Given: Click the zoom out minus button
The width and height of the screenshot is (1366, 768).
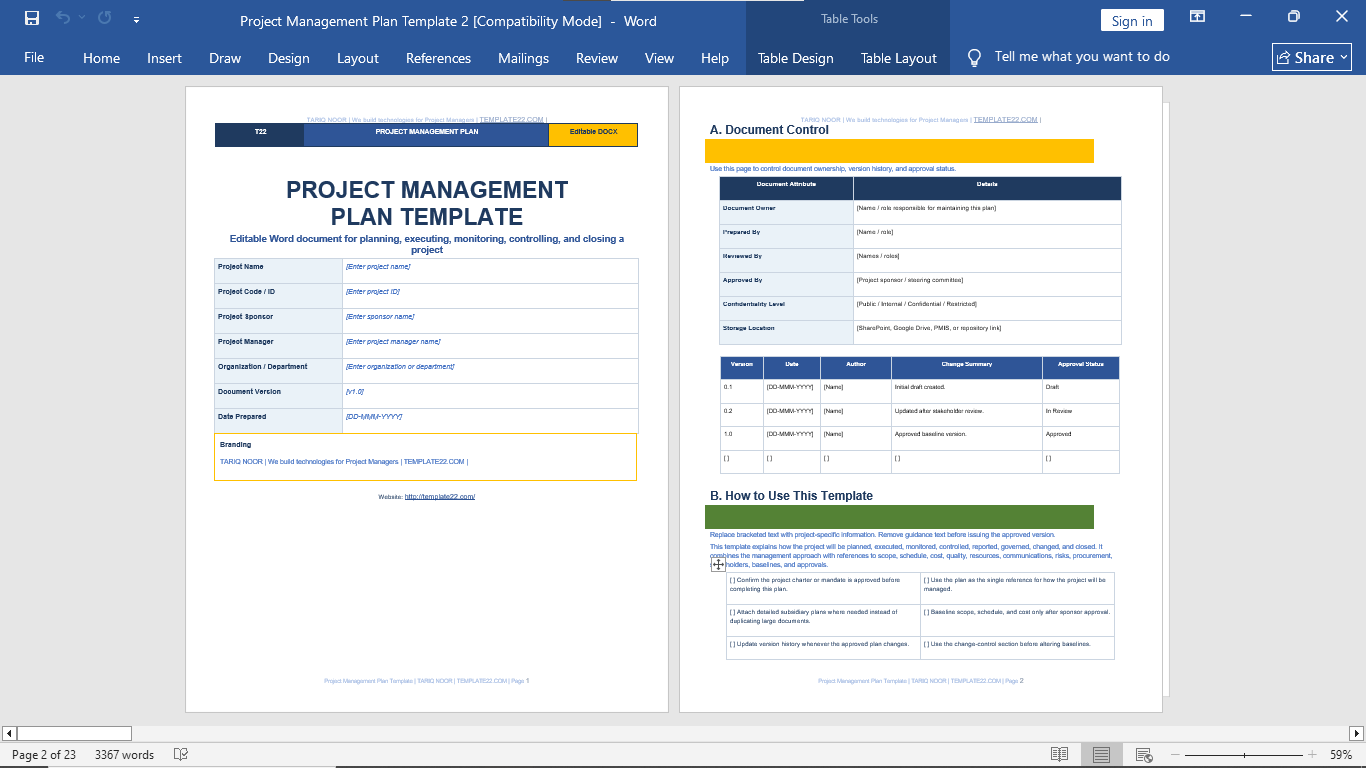Looking at the screenshot, I should pyautogui.click(x=1175, y=755).
